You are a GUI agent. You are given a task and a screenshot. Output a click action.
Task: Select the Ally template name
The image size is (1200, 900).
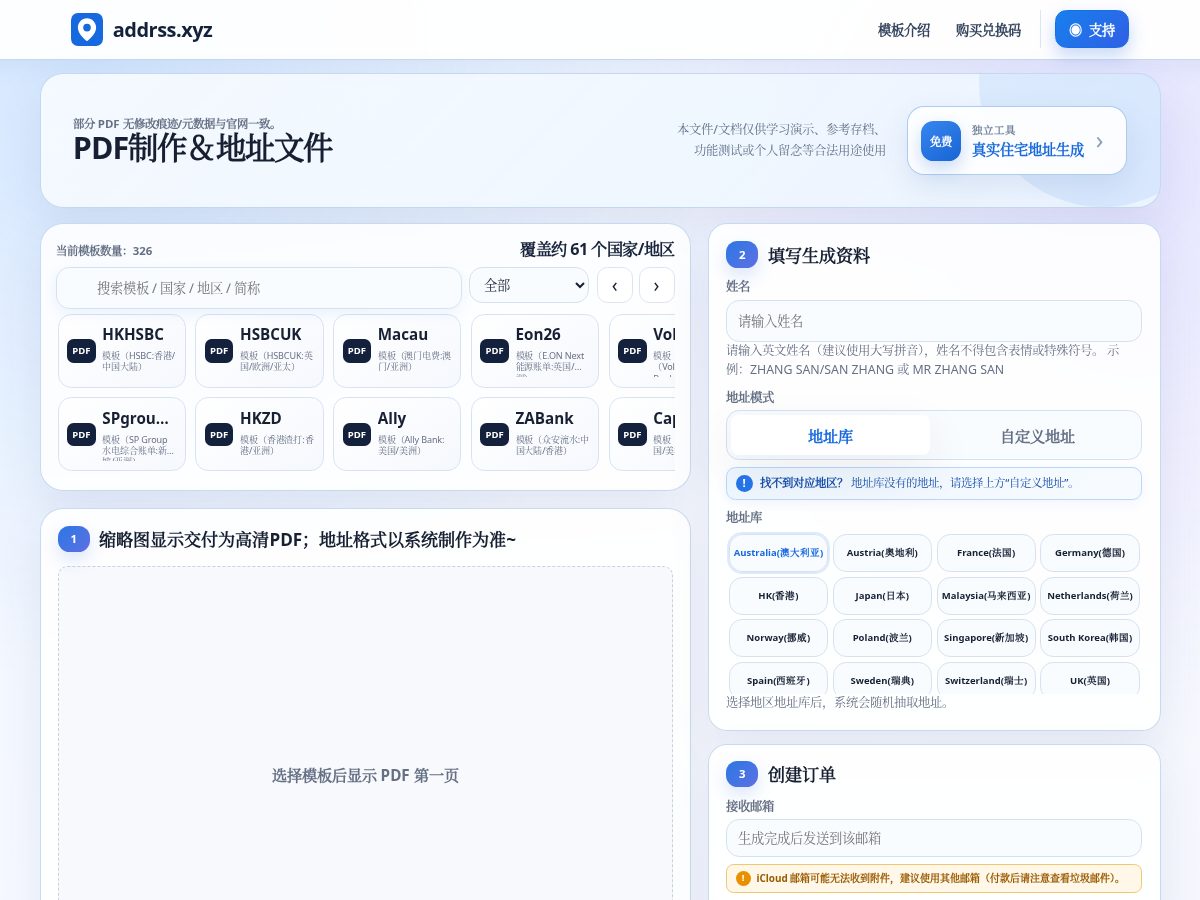pos(392,418)
